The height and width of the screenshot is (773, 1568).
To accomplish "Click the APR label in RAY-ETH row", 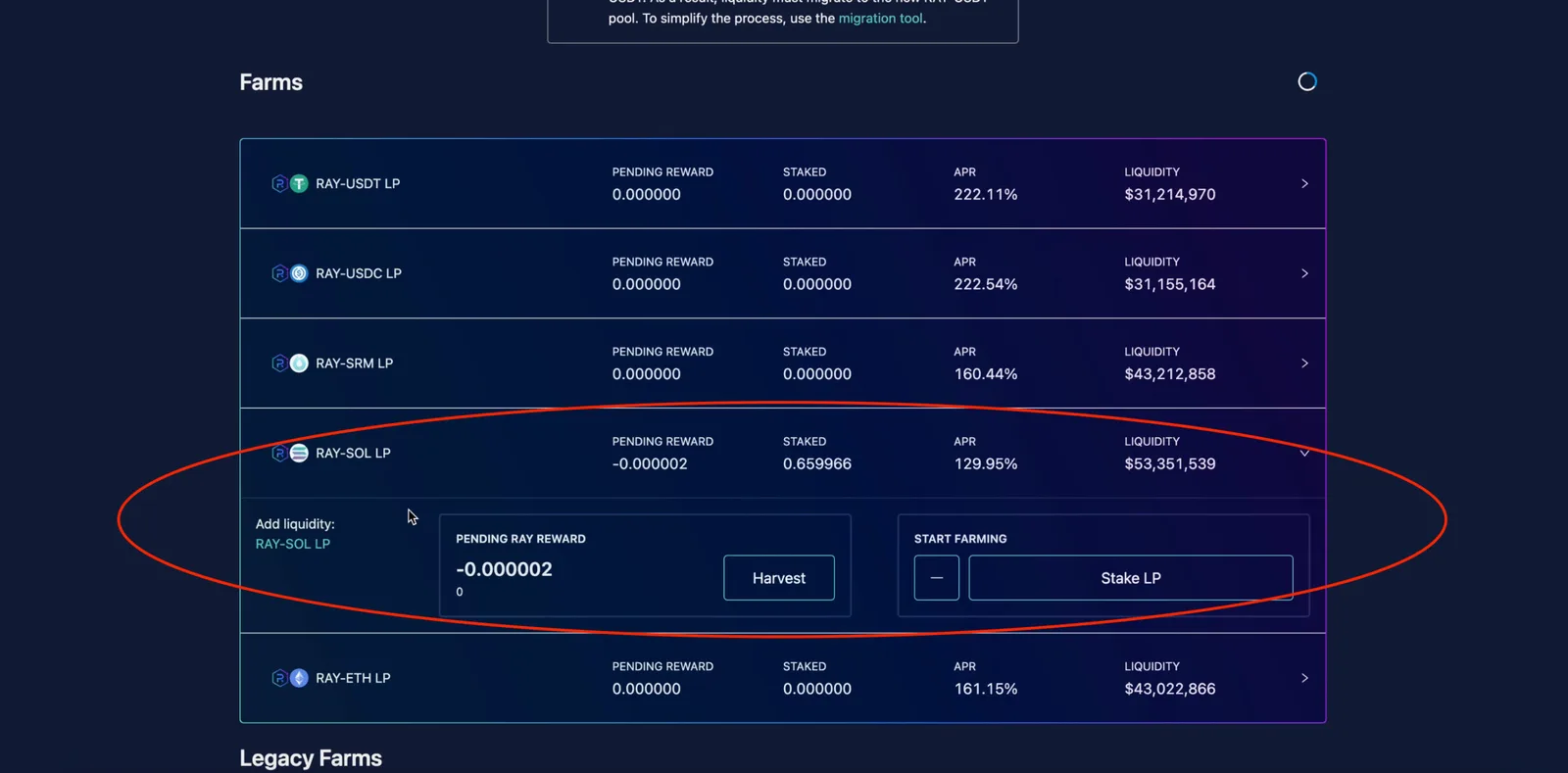I will (964, 666).
